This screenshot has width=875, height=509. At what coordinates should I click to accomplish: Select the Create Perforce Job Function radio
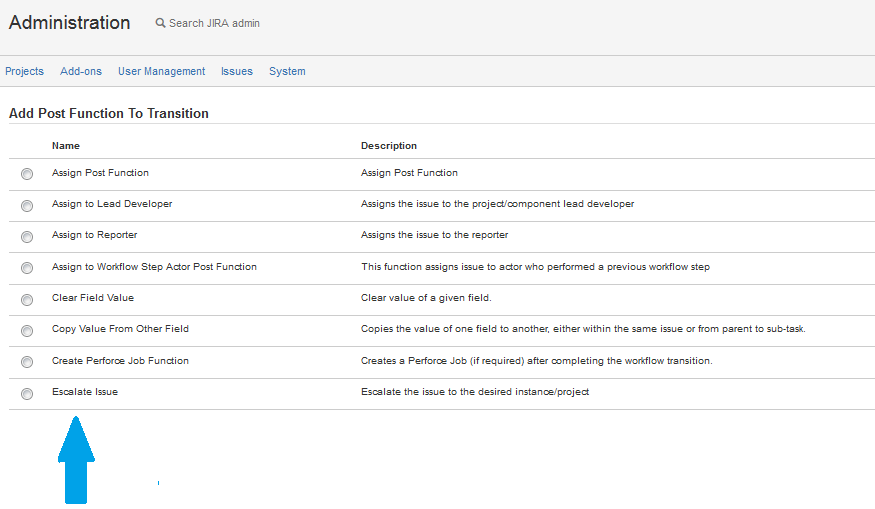click(27, 362)
